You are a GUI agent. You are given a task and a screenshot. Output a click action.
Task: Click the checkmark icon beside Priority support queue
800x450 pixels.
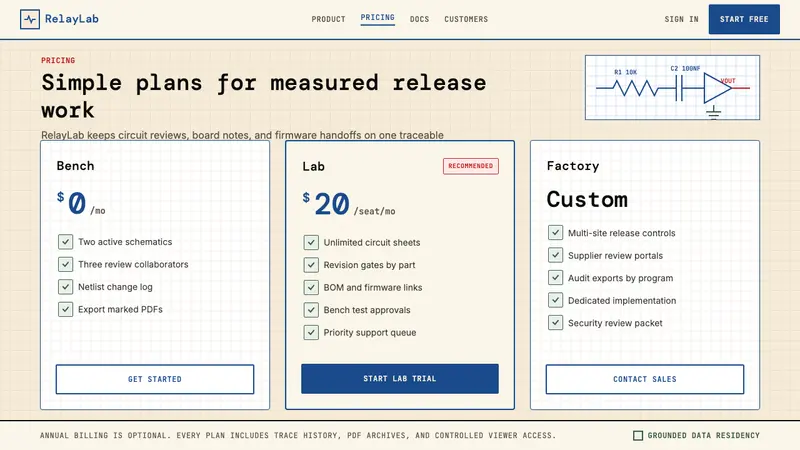[x=311, y=332]
